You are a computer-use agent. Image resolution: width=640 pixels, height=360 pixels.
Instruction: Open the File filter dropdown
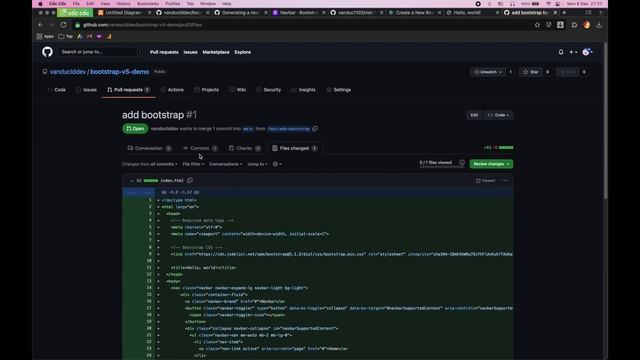click(193, 164)
